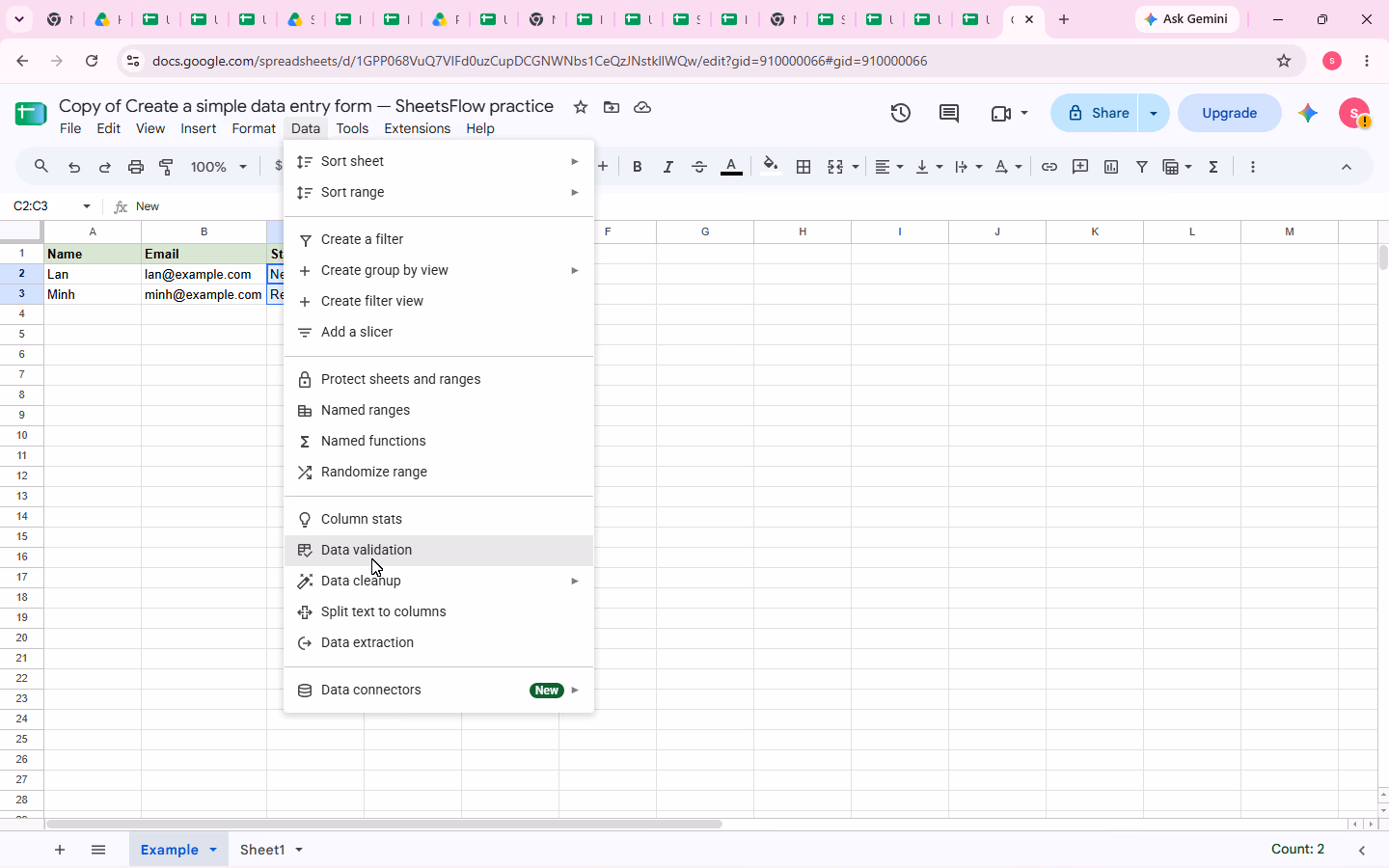This screenshot has height=868, width=1389.
Task: Click the Upgrade button
Action: [x=1230, y=113]
